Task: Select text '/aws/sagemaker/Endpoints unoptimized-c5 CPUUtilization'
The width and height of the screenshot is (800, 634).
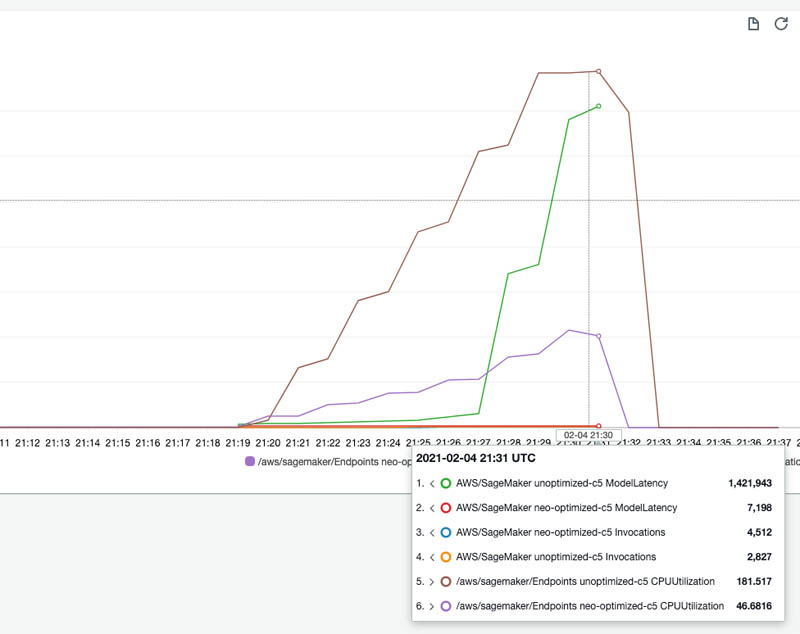Action: point(585,581)
